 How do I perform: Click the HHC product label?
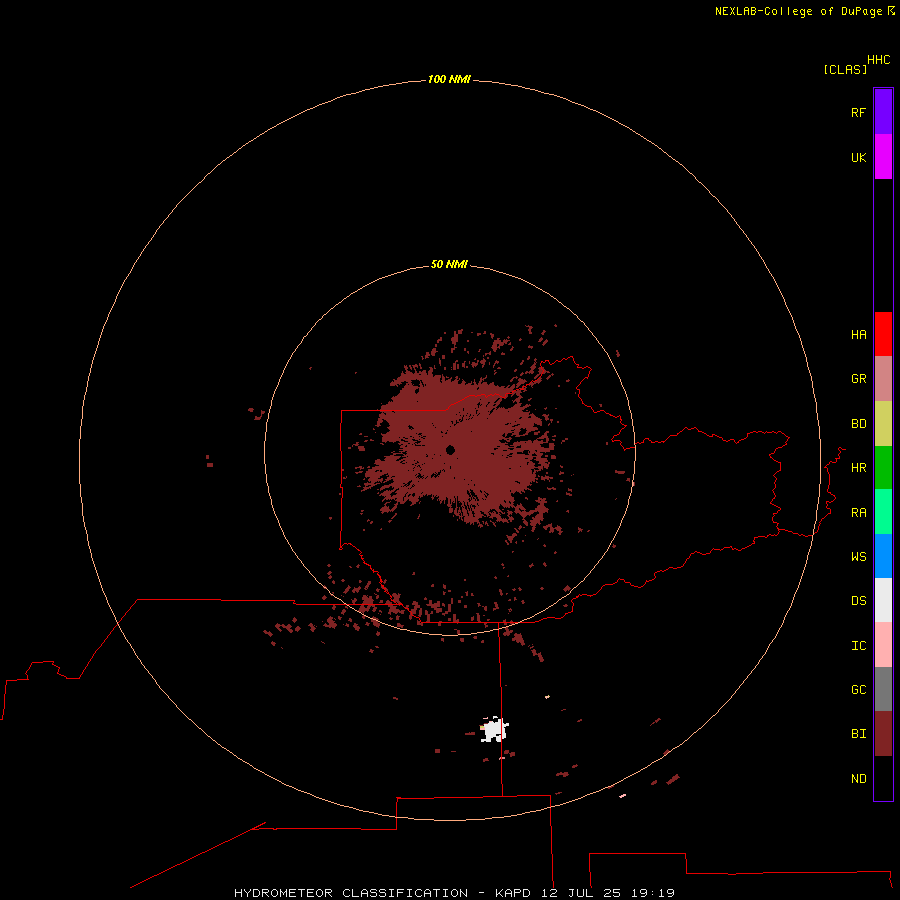pyautogui.click(x=878, y=60)
